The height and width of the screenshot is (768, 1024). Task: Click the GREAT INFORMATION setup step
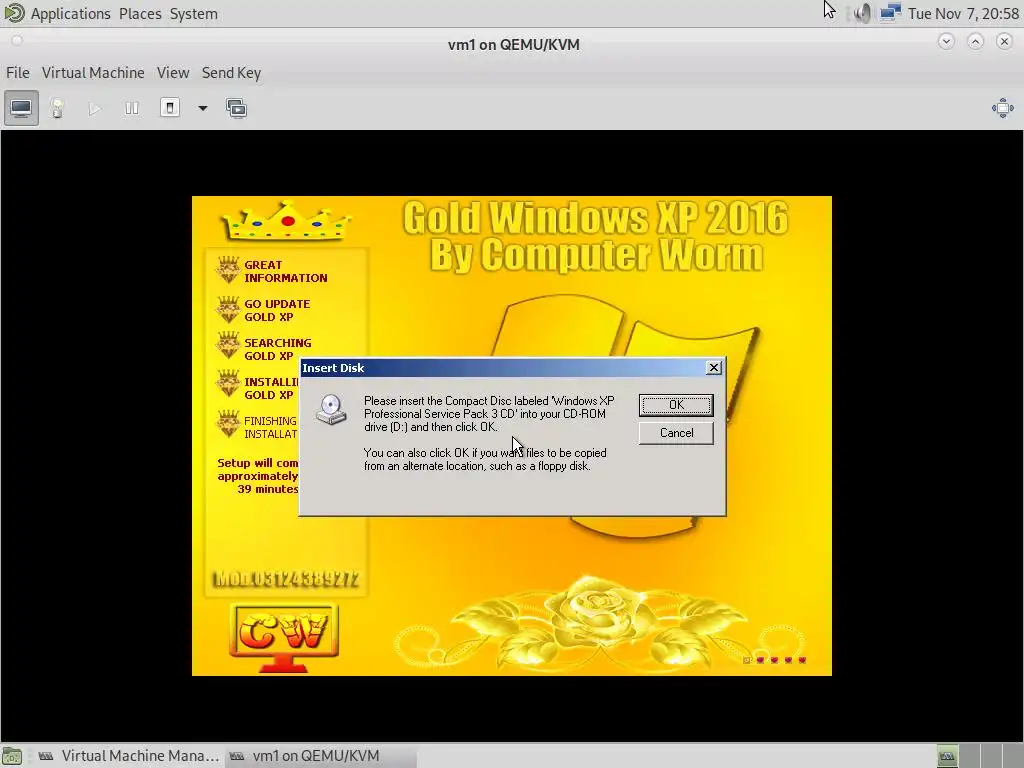(285, 272)
